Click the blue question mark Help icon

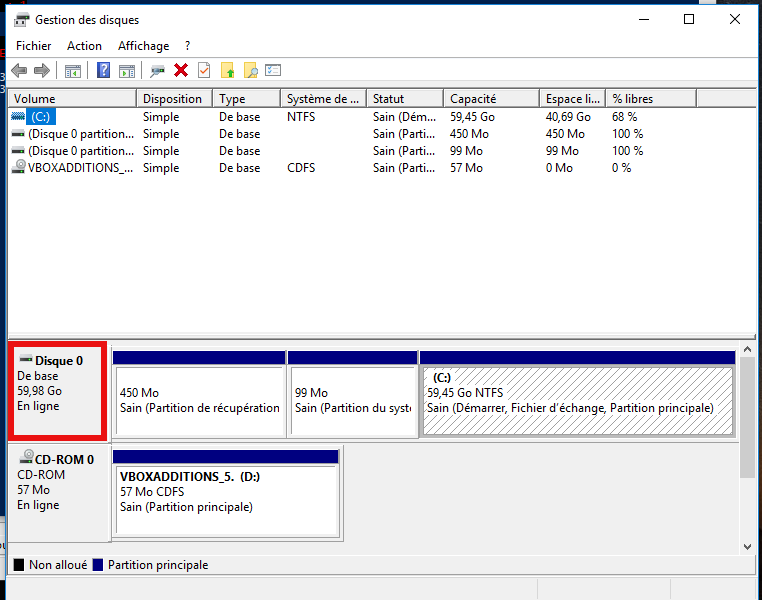(103, 71)
